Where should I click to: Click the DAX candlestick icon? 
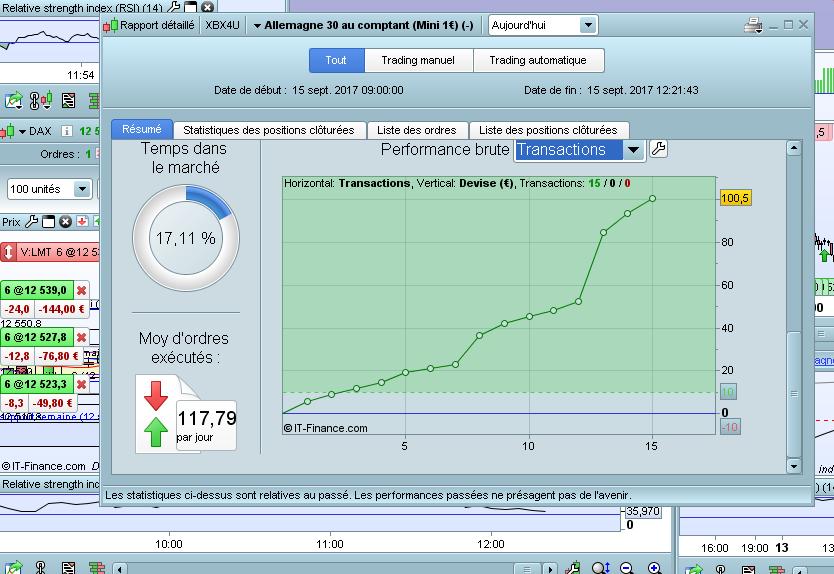7,131
